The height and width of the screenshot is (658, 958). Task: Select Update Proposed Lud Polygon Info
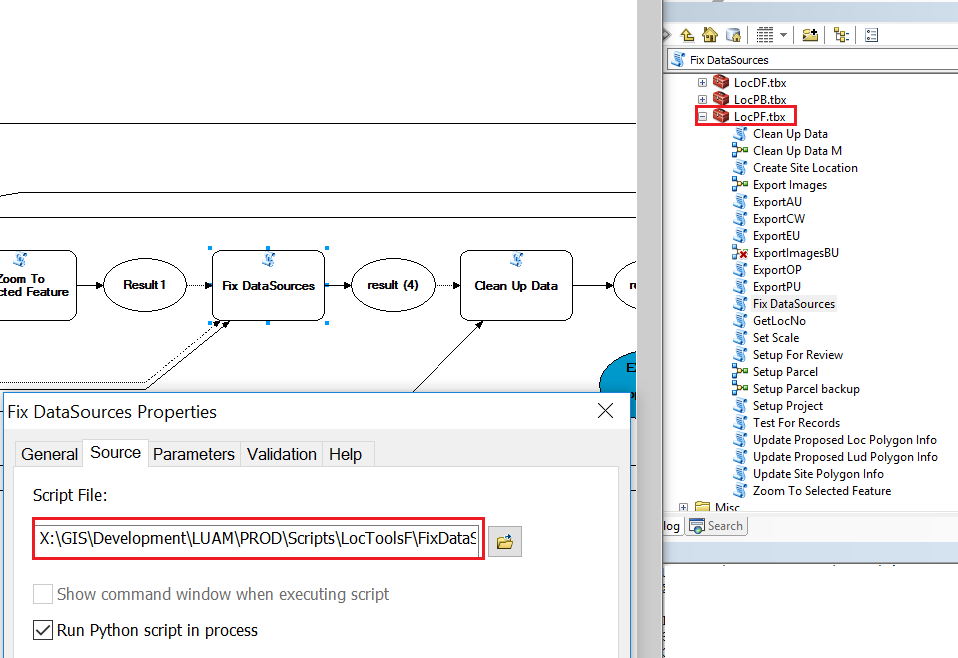coord(845,457)
